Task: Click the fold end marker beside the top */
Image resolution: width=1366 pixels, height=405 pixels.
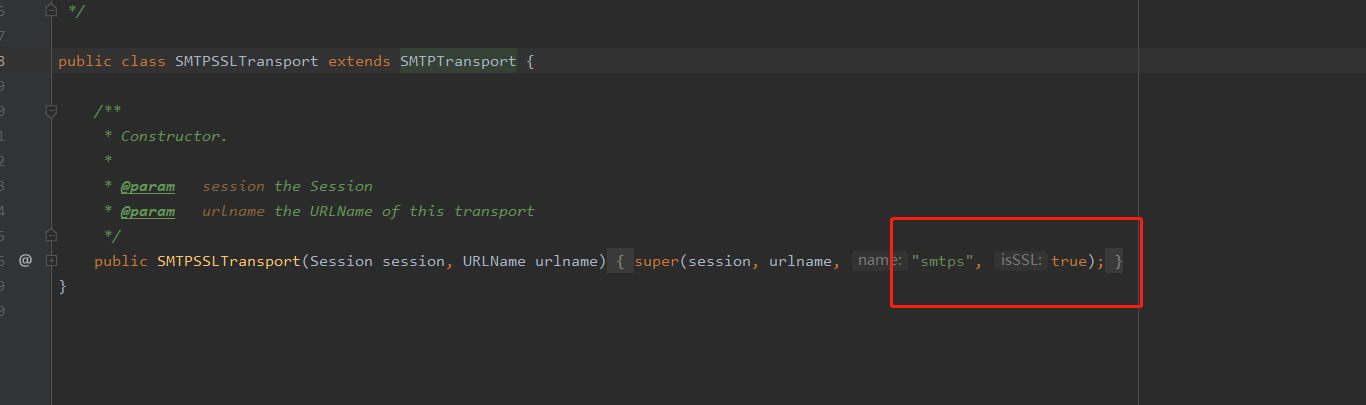Action: 51,11
